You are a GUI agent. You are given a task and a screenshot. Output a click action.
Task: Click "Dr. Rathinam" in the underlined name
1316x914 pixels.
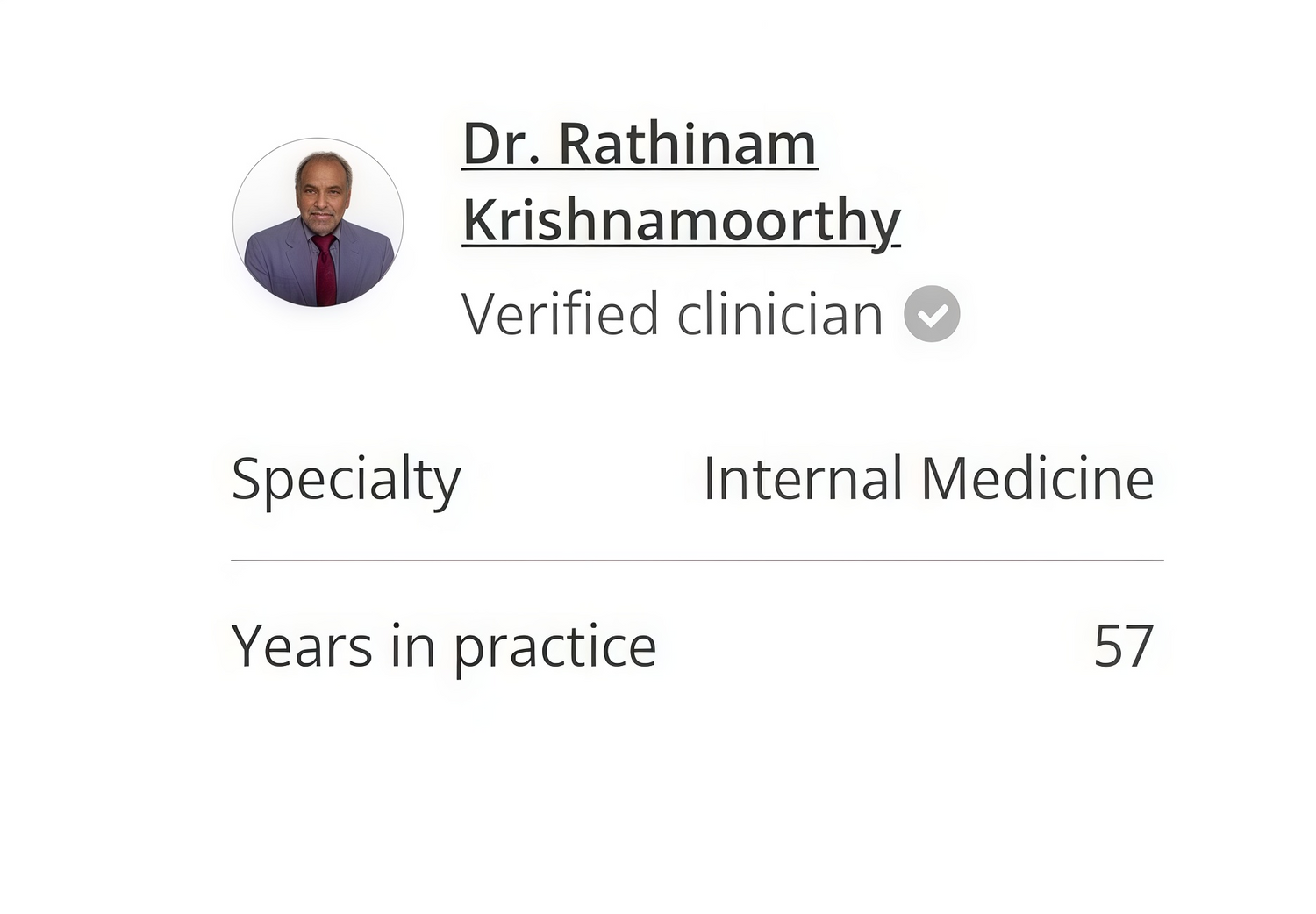coord(640,144)
